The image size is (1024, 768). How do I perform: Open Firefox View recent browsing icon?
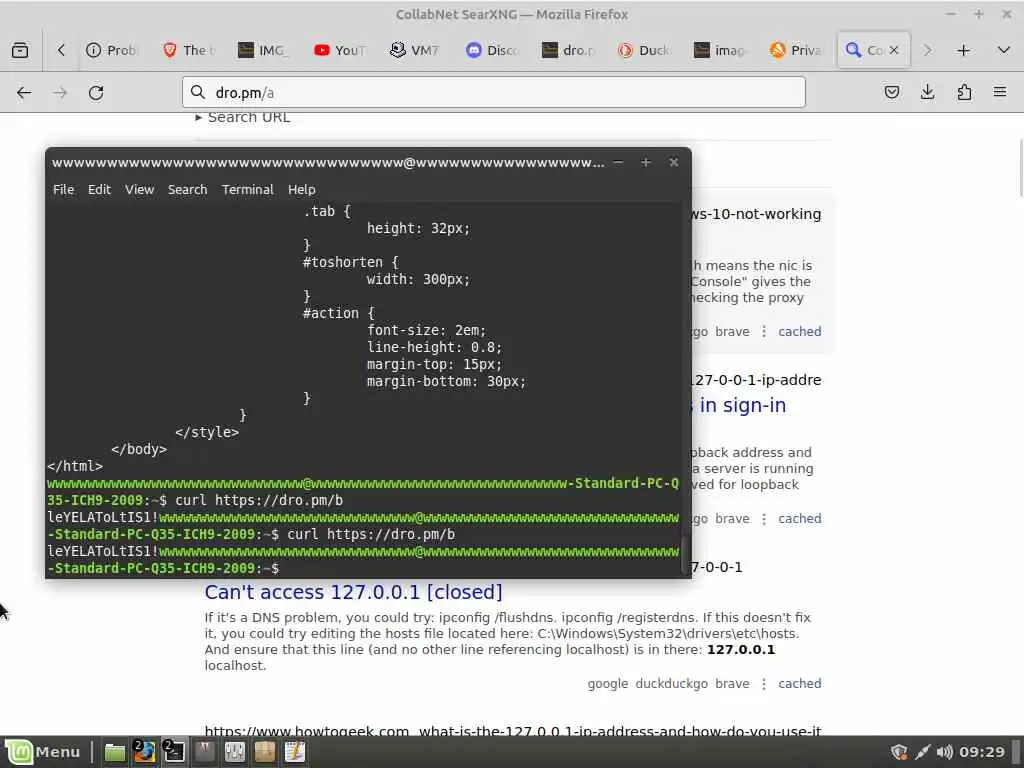click(20, 50)
